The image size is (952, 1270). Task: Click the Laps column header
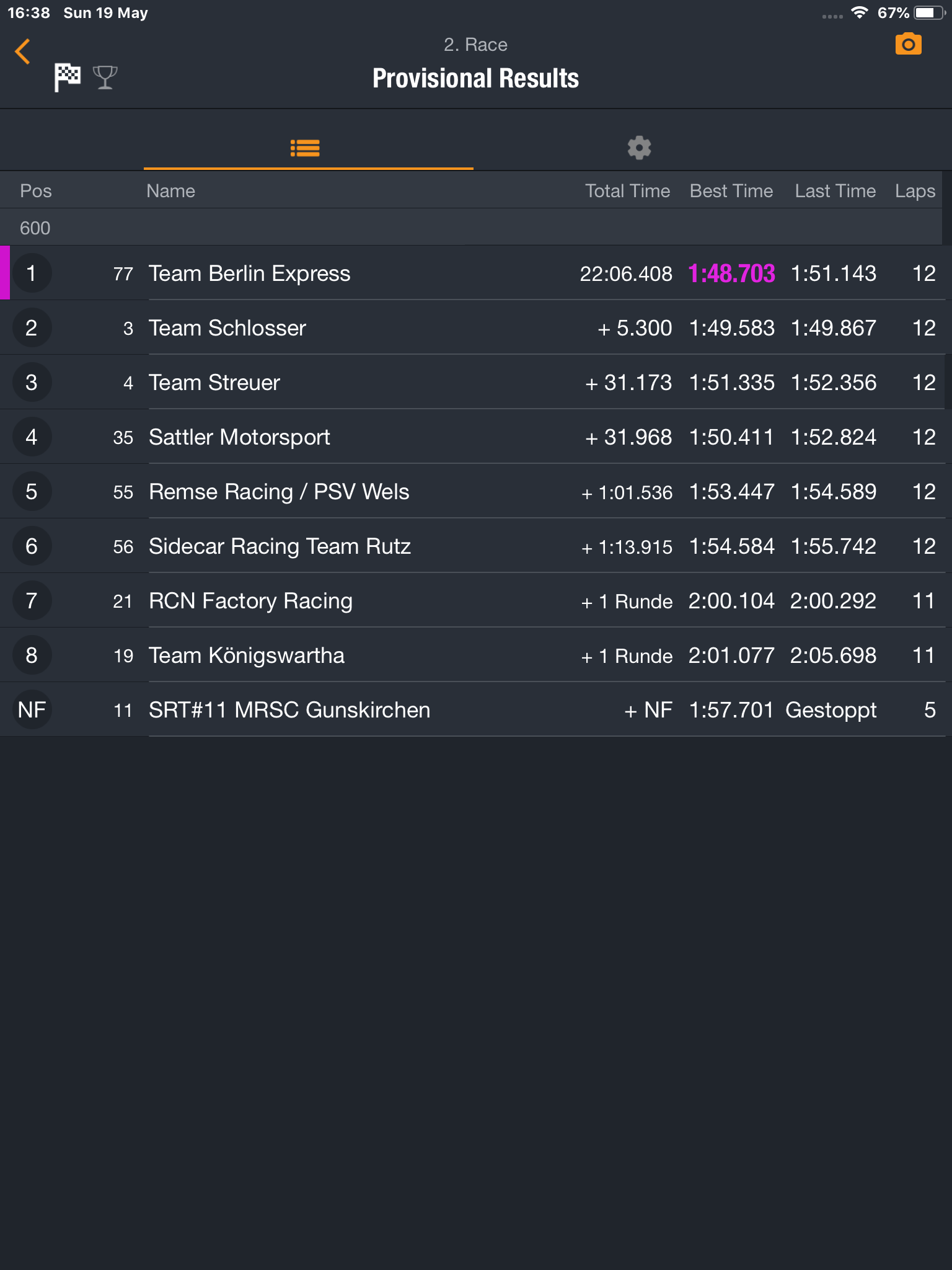tap(915, 191)
